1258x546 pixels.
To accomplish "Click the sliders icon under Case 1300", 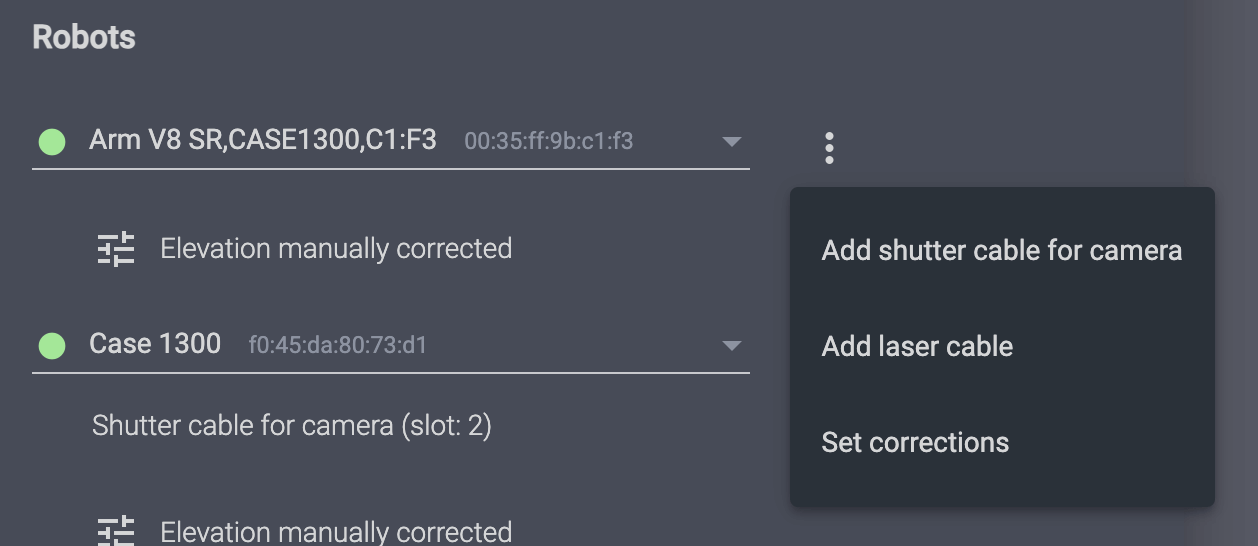I will (116, 531).
